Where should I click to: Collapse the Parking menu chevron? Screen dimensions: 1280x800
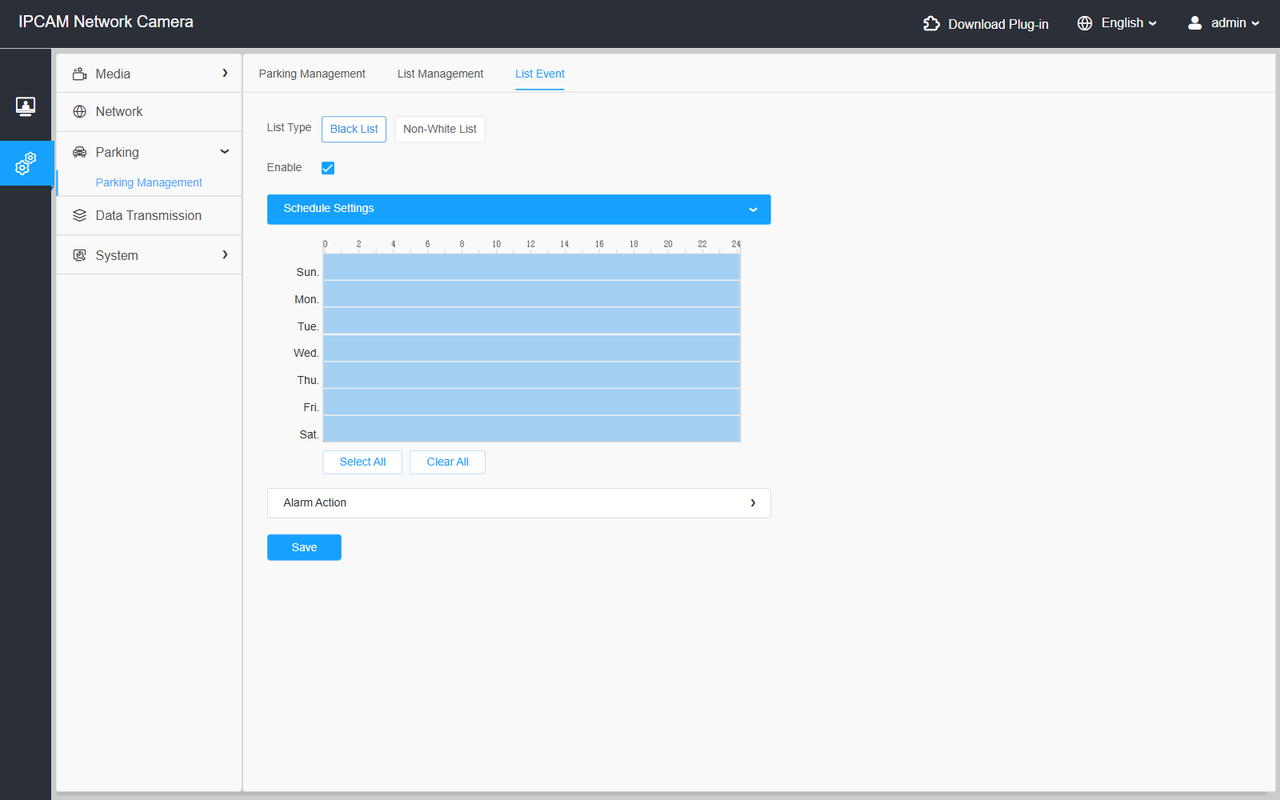[x=225, y=152]
